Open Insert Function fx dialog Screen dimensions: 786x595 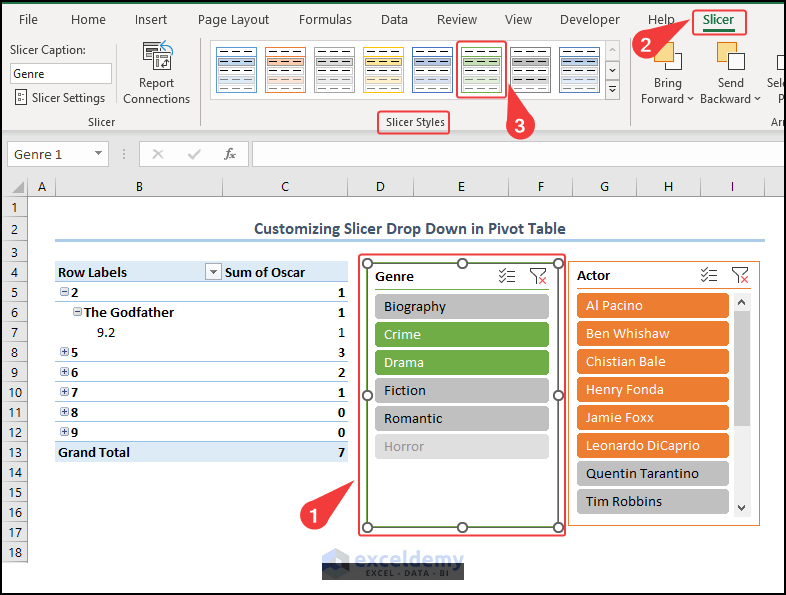[230, 154]
